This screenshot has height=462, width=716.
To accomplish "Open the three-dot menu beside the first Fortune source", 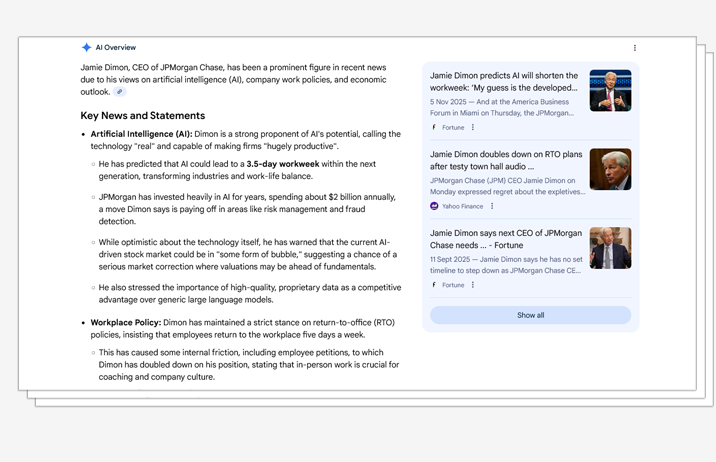I will (x=473, y=127).
